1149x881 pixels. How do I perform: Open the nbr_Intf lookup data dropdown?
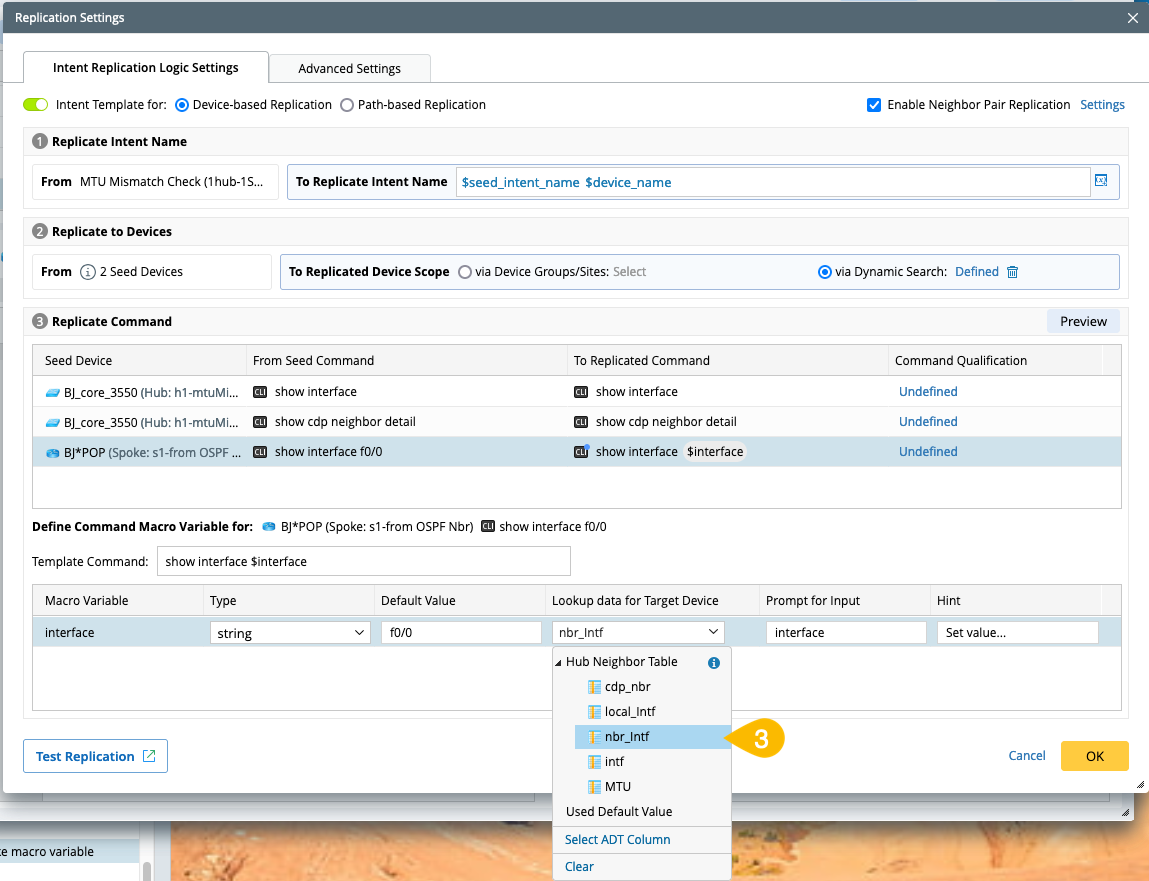click(x=637, y=633)
